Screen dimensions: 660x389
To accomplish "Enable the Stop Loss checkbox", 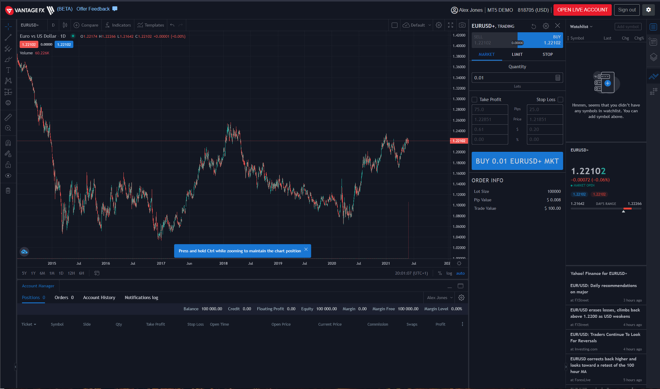I will click(x=560, y=99).
